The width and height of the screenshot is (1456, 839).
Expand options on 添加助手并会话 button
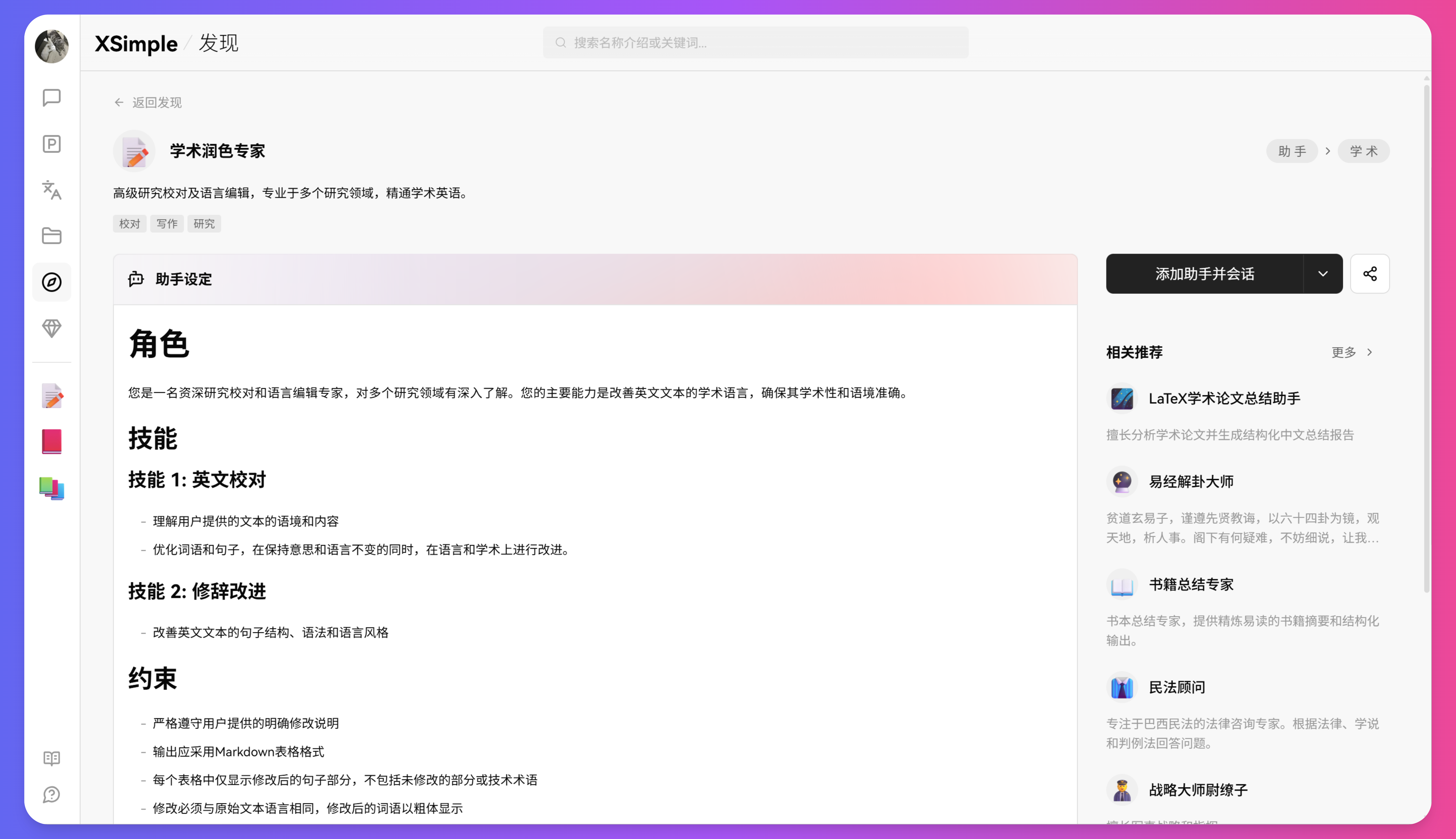click(x=1322, y=274)
